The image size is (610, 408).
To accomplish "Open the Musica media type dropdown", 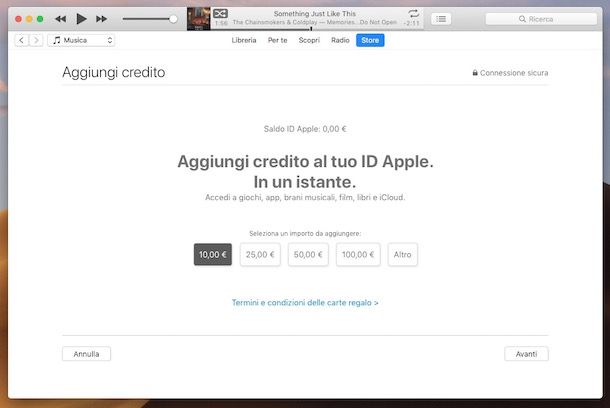I will 81,40.
